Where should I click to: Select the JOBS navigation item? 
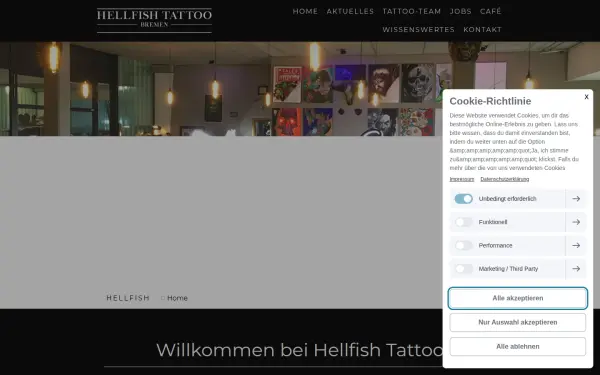pos(460,11)
